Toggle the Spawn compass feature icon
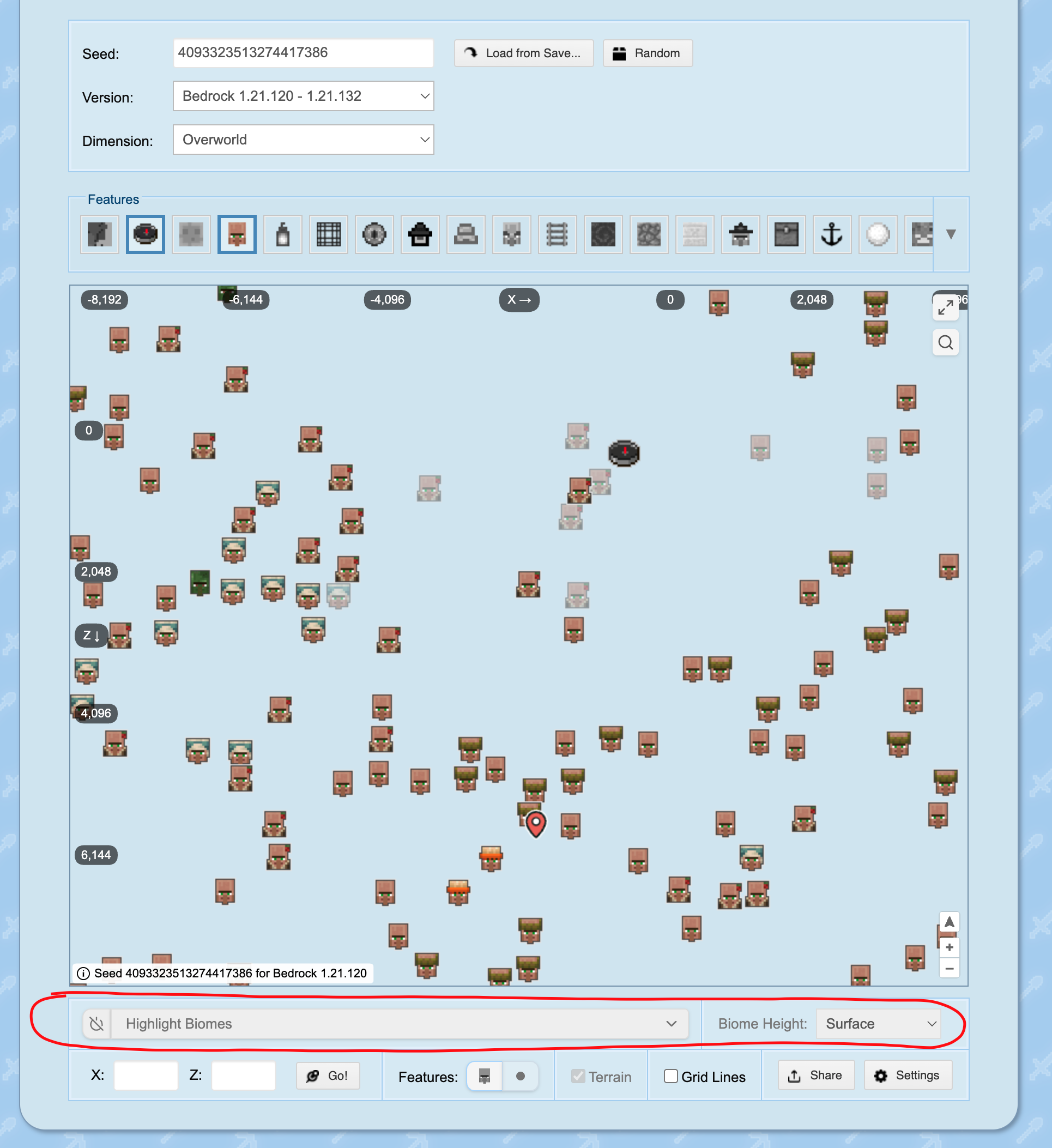Image resolution: width=1052 pixels, height=1148 pixels. tap(145, 234)
